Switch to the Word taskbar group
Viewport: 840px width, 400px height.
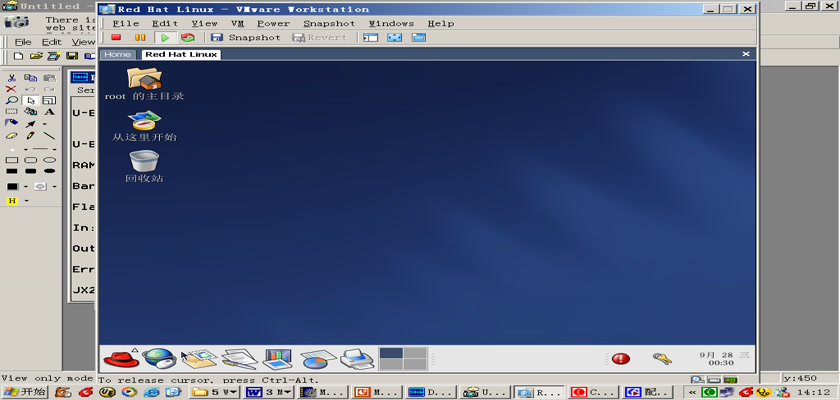268,392
